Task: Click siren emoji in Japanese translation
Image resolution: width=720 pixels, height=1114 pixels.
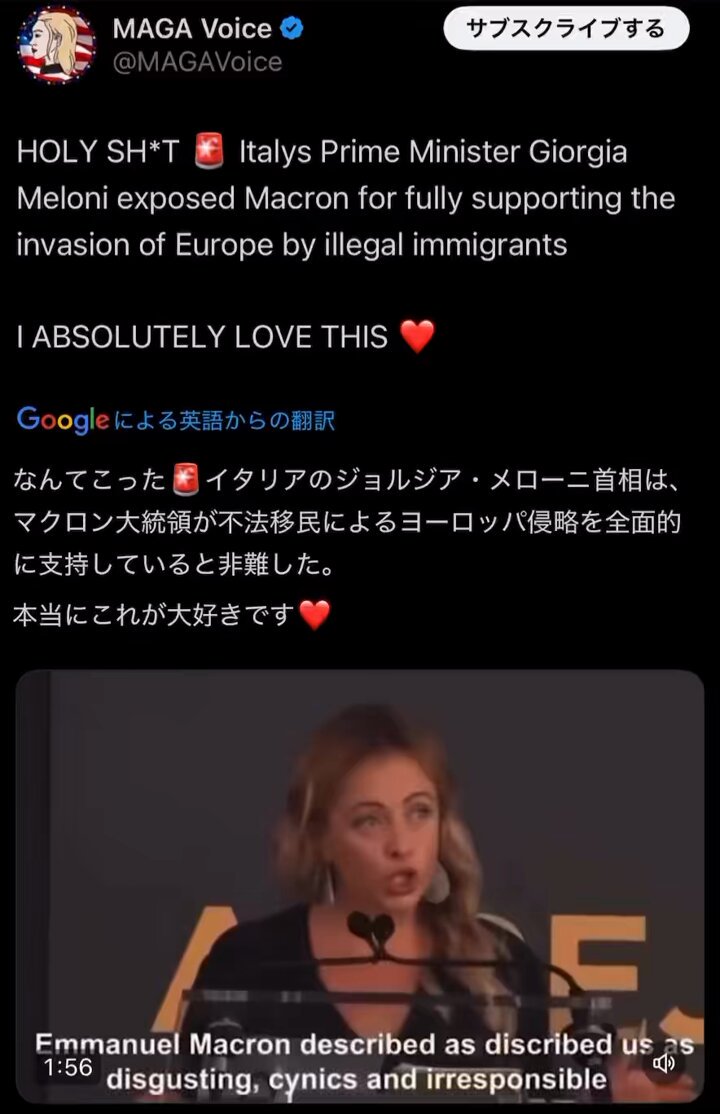Action: point(186,480)
